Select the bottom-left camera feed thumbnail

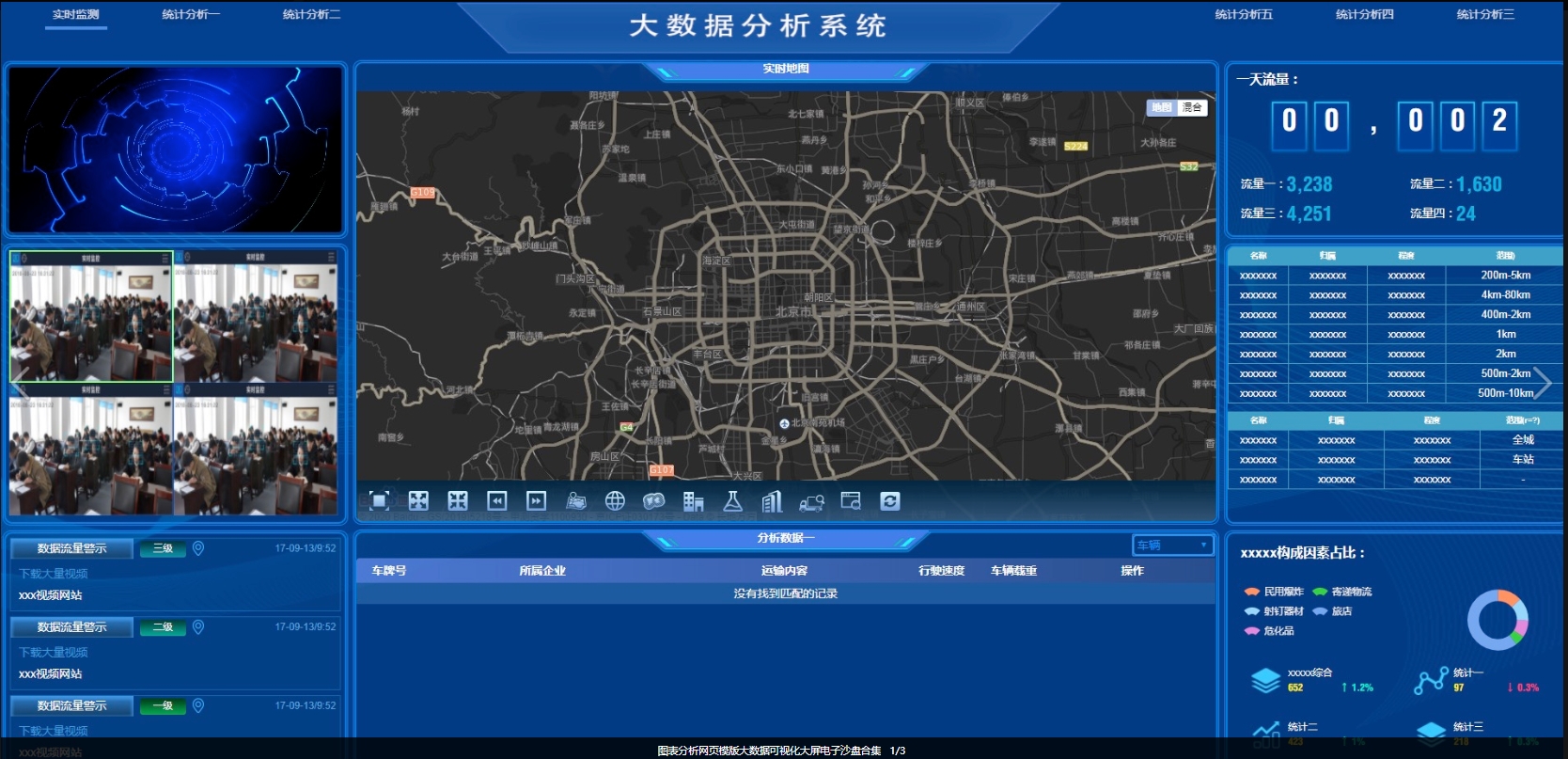tap(91, 449)
